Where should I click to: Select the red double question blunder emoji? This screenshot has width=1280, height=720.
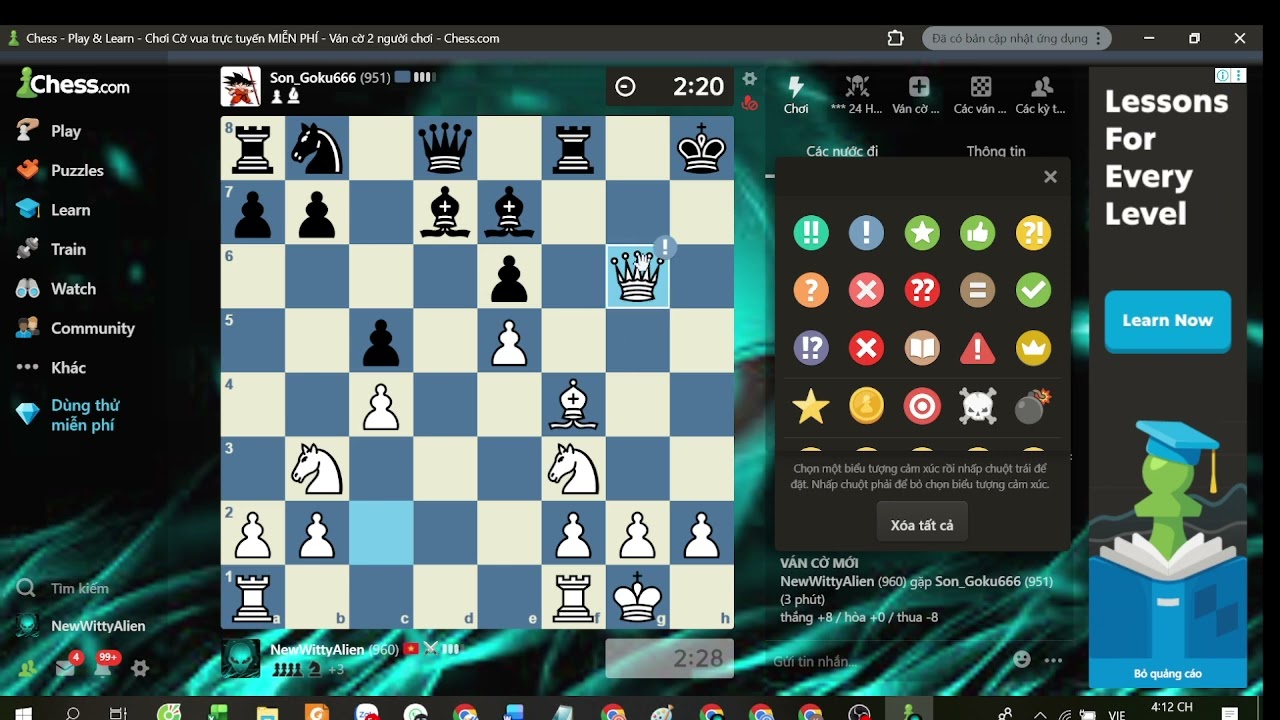922,290
